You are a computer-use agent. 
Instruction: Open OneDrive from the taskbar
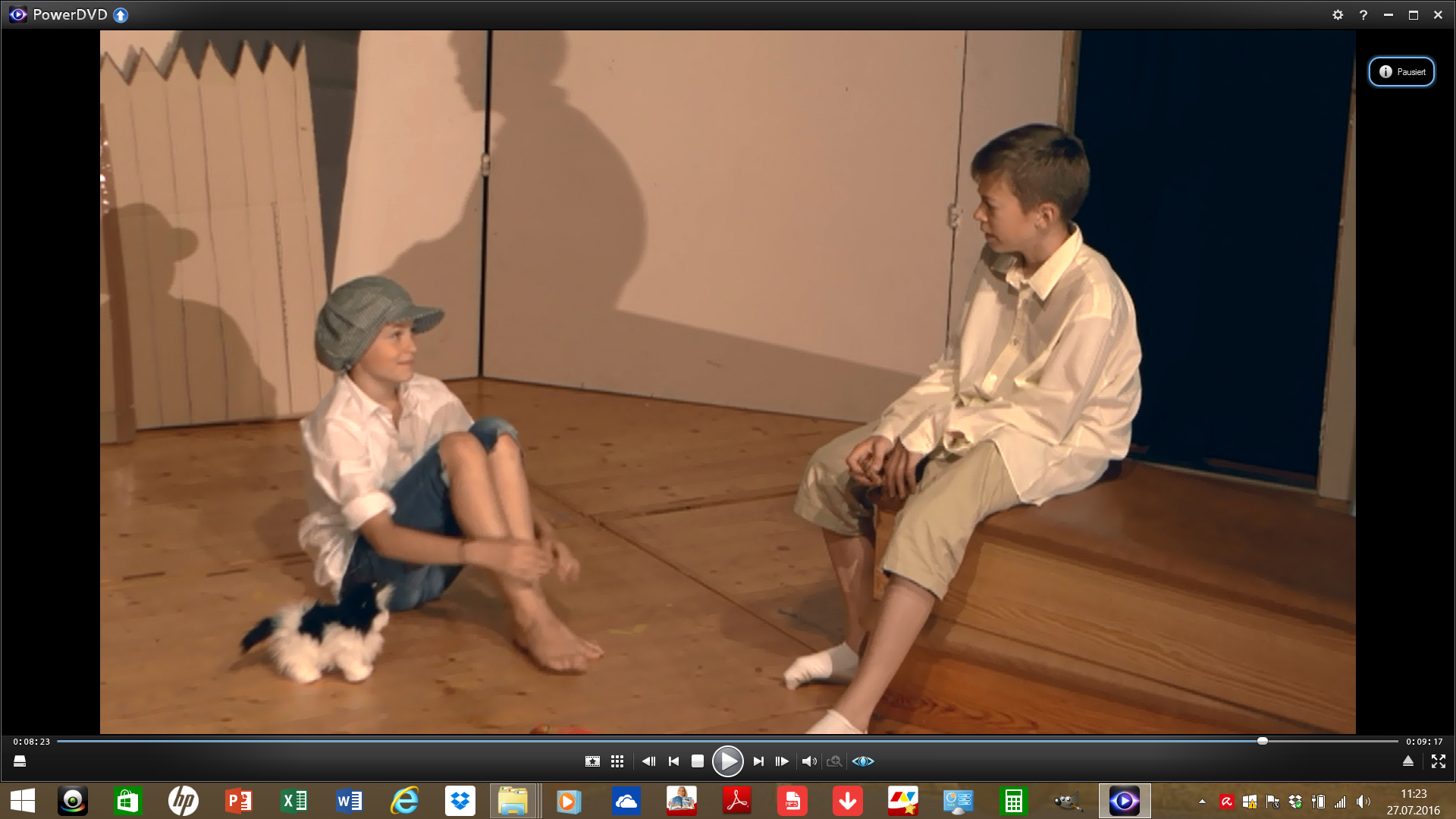coord(626,801)
